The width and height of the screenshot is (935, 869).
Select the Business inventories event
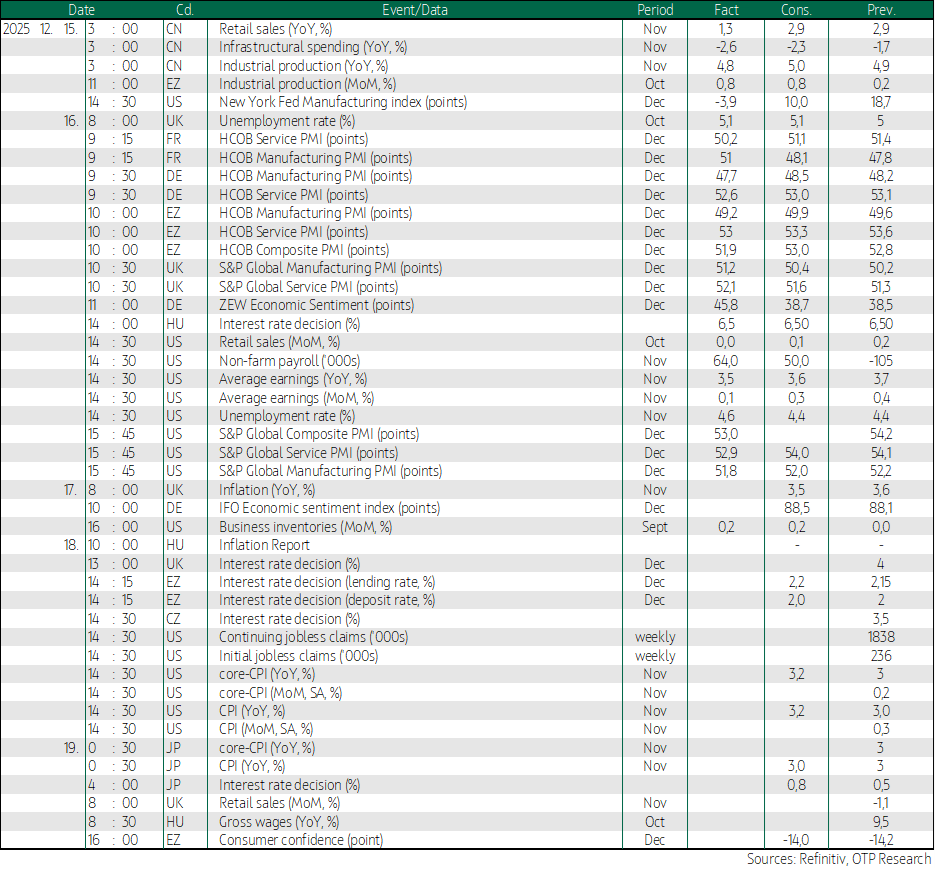click(305, 527)
